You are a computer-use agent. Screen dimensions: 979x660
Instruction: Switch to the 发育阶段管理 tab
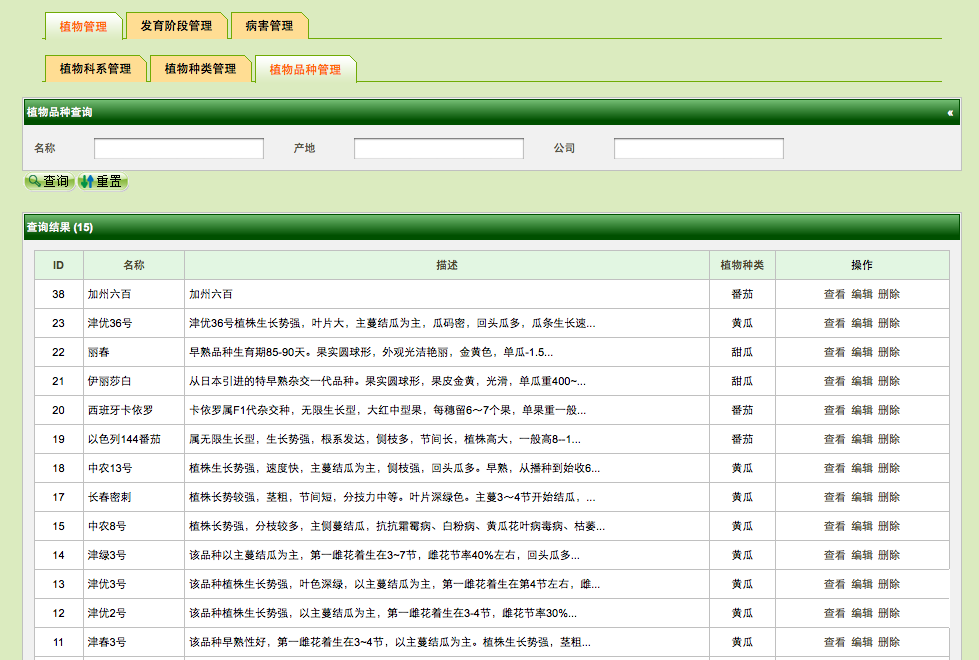pyautogui.click(x=179, y=27)
